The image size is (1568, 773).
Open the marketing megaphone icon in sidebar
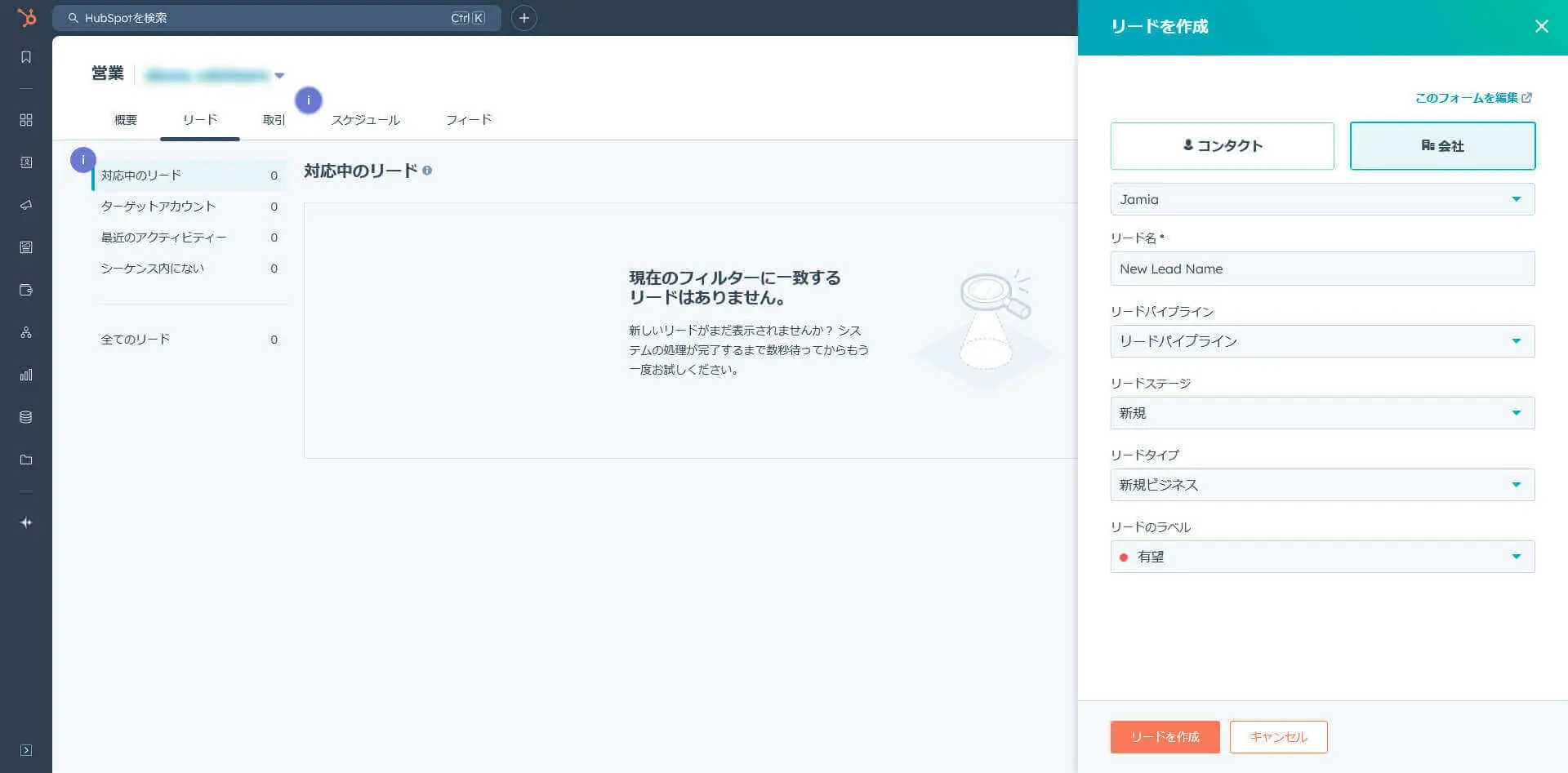click(26, 205)
